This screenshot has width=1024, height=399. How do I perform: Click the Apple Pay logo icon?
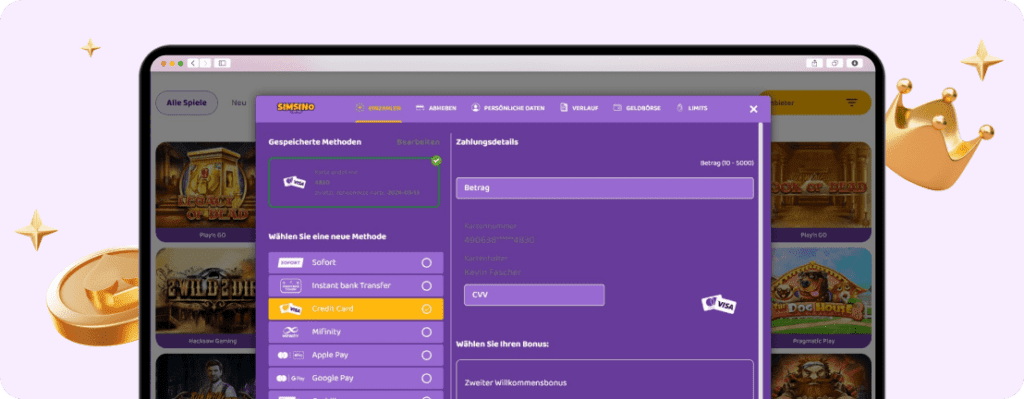click(x=290, y=355)
